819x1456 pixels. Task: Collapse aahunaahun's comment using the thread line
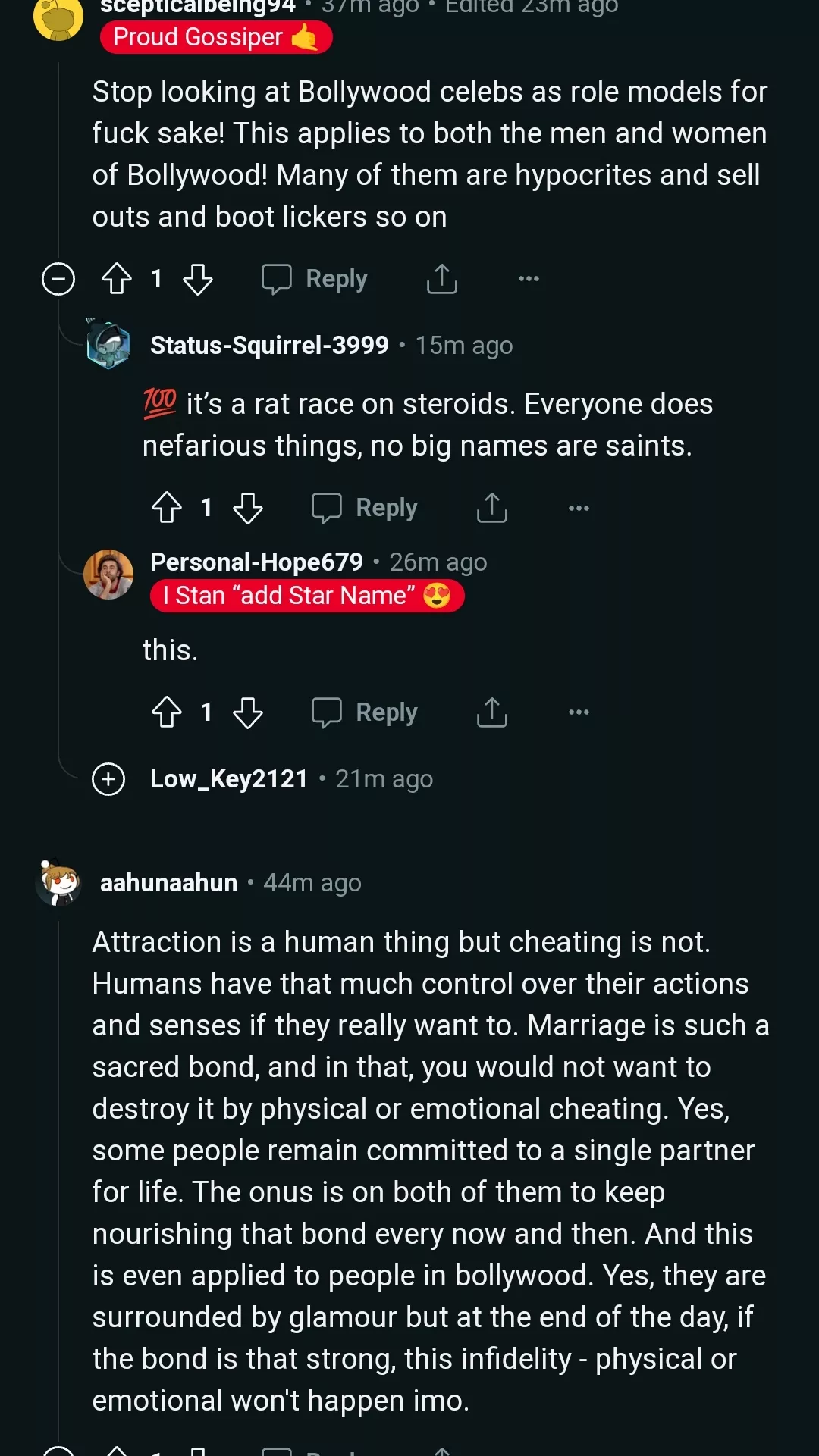pos(59,1137)
